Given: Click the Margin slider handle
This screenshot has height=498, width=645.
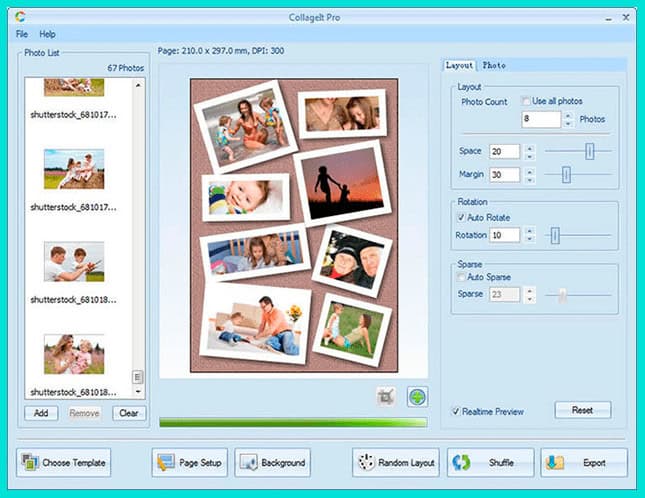Looking at the screenshot, I should click(x=566, y=175).
